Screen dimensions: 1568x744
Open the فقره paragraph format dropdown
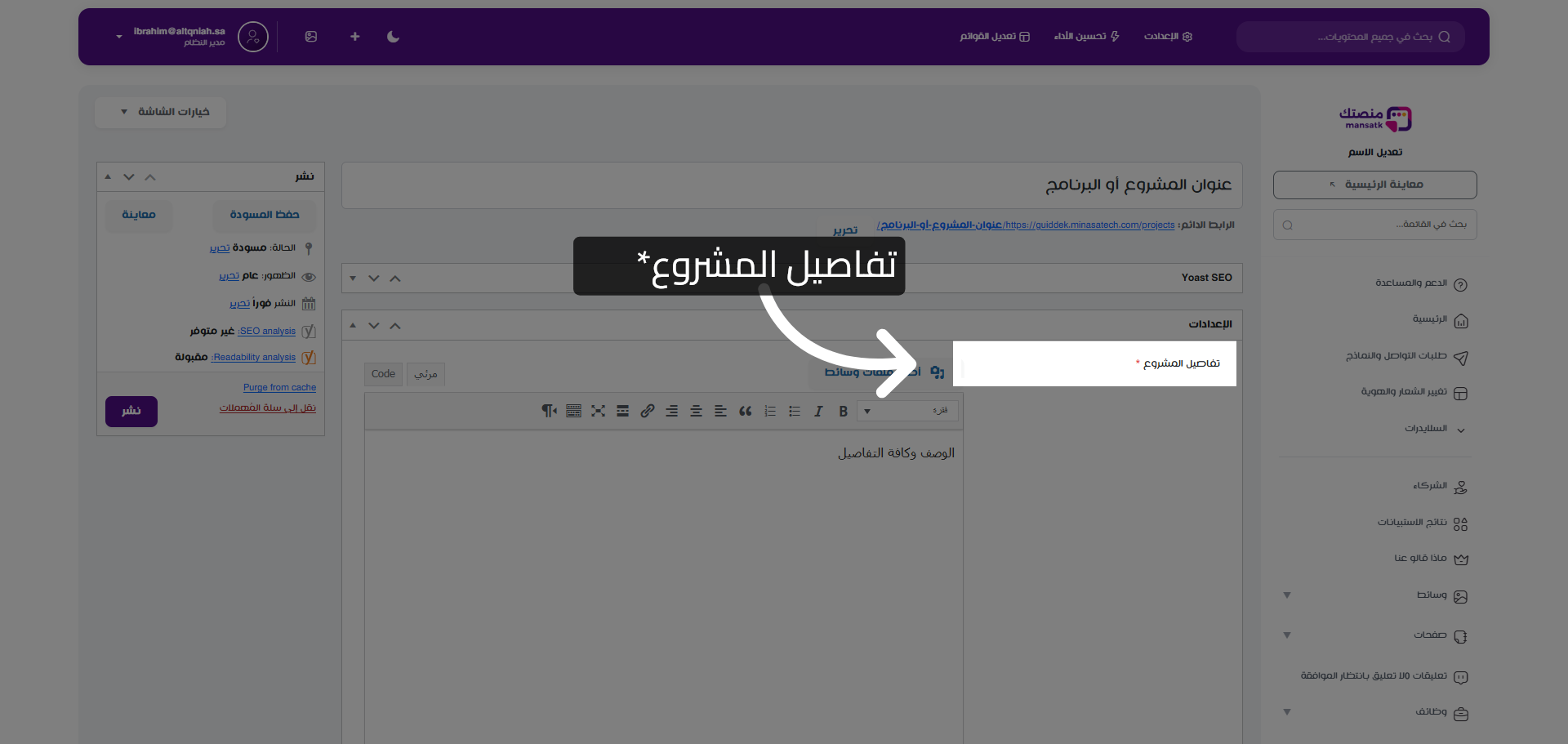(906, 411)
